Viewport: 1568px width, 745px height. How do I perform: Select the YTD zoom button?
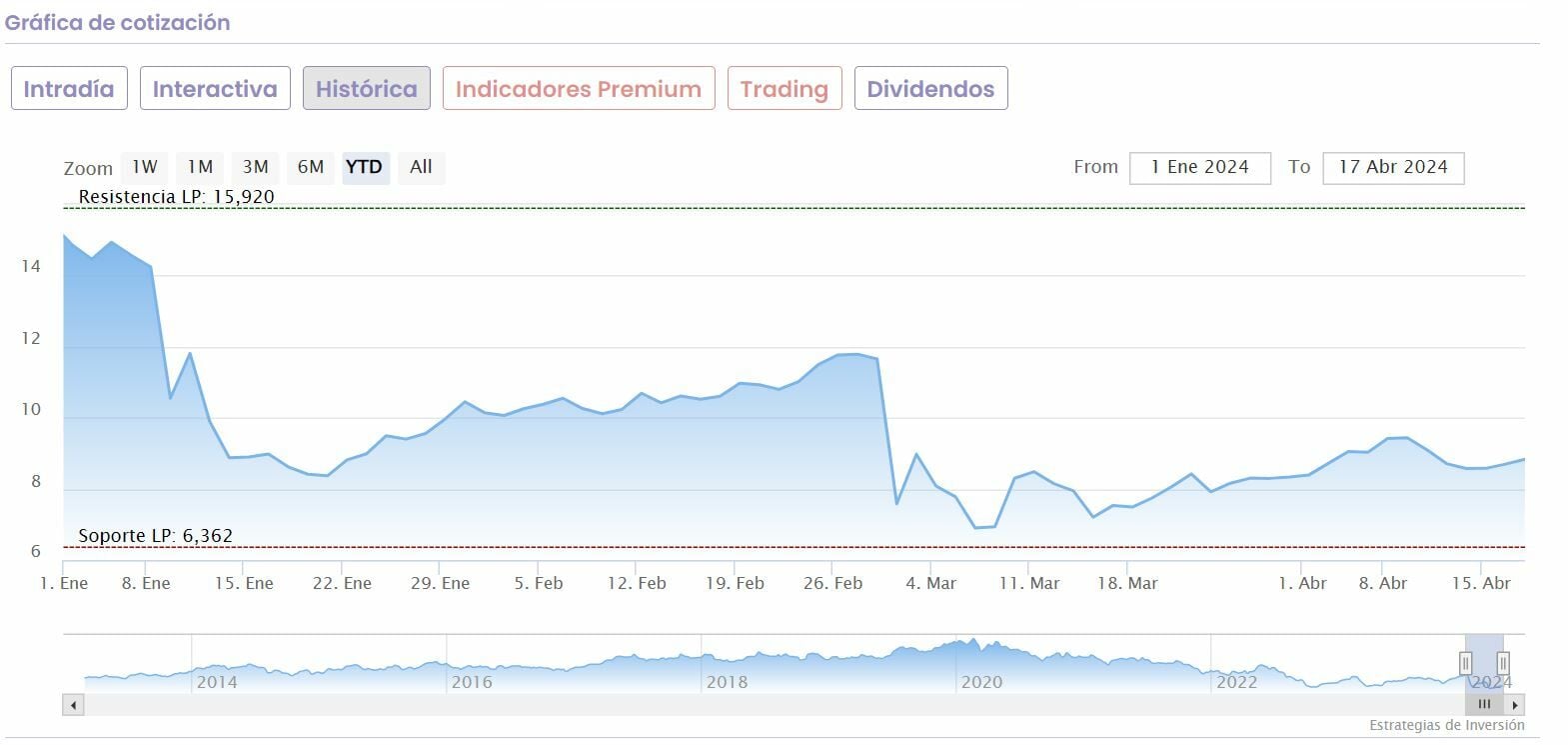[364, 167]
